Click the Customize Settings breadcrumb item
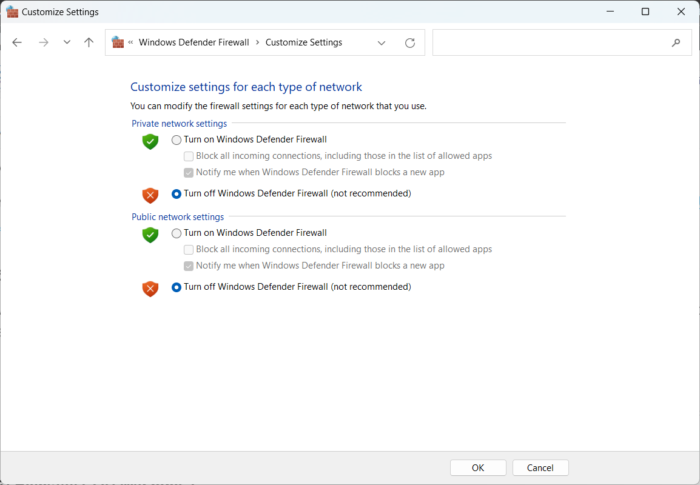This screenshot has width=700, height=485. point(303,43)
